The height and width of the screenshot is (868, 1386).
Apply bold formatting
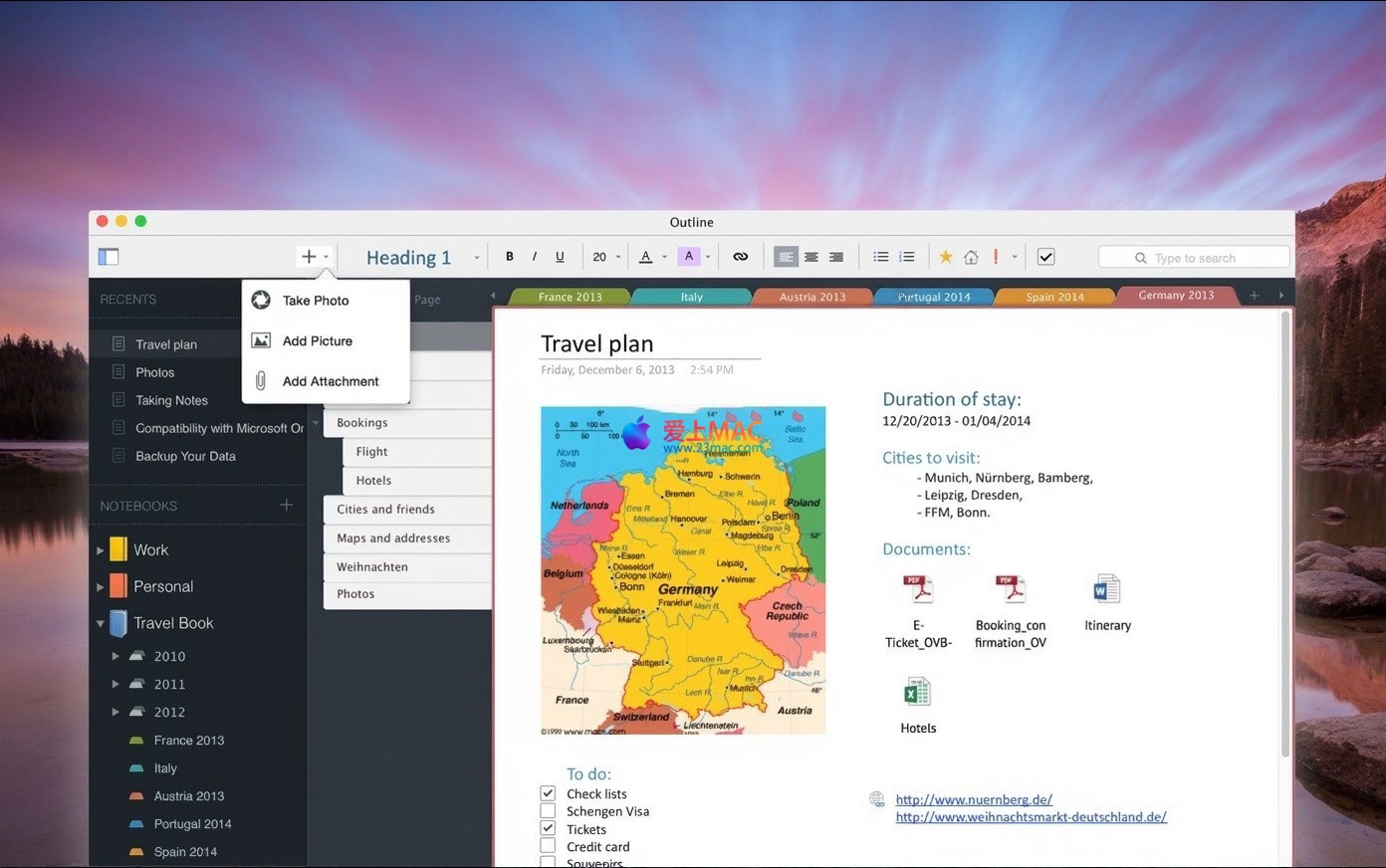point(510,257)
